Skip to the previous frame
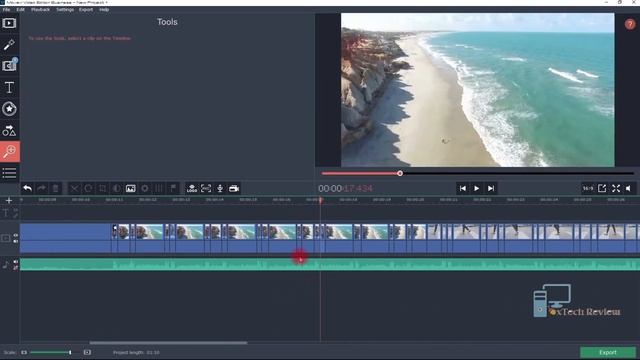Screen dimensions: 640x360 462,188
